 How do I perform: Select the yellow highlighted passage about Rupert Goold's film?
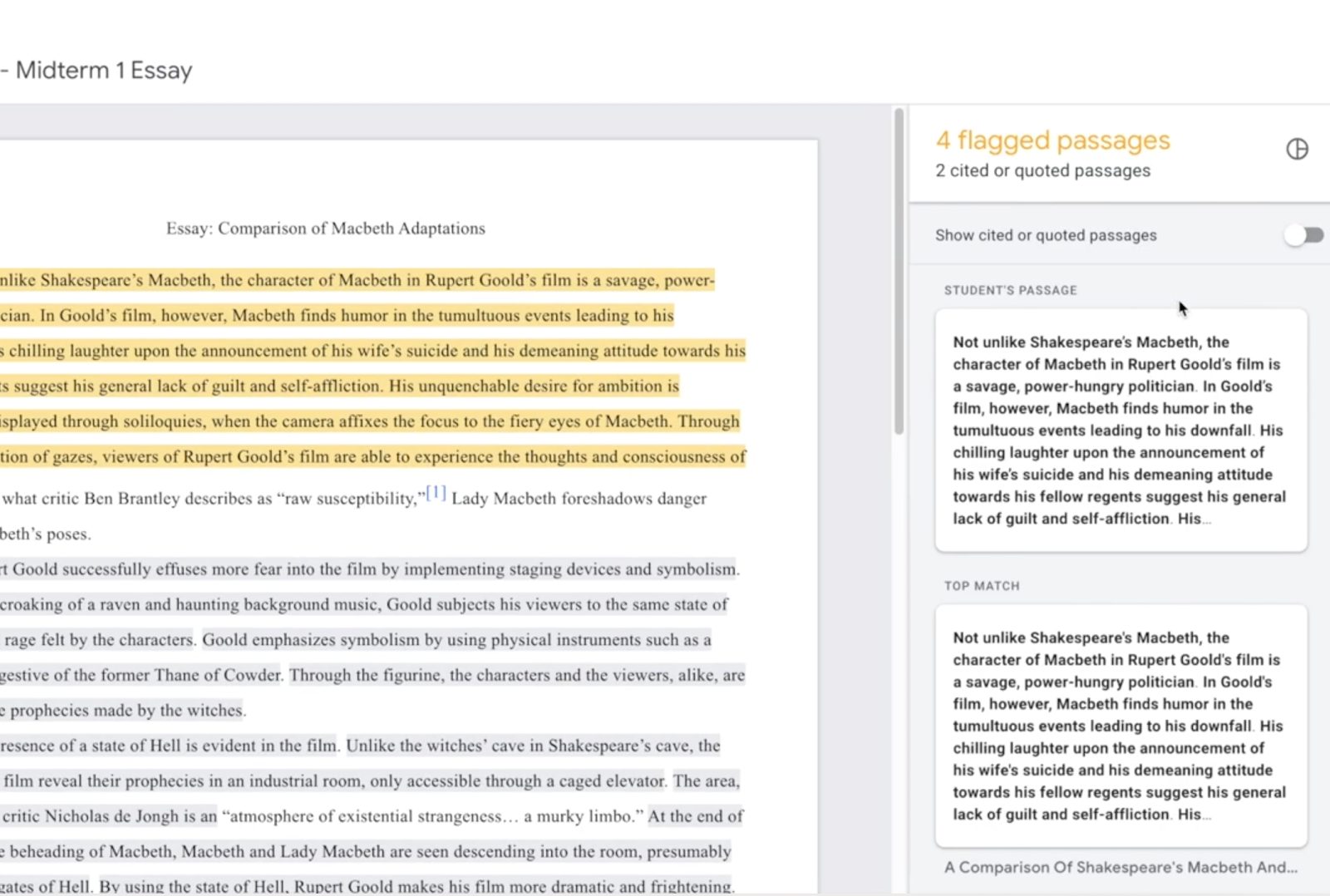(x=372, y=368)
